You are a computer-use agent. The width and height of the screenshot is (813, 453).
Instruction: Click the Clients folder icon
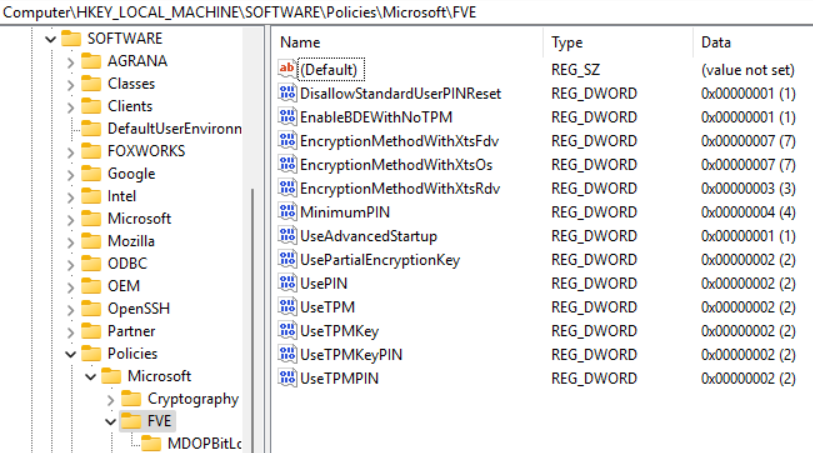pyautogui.click(x=91, y=106)
